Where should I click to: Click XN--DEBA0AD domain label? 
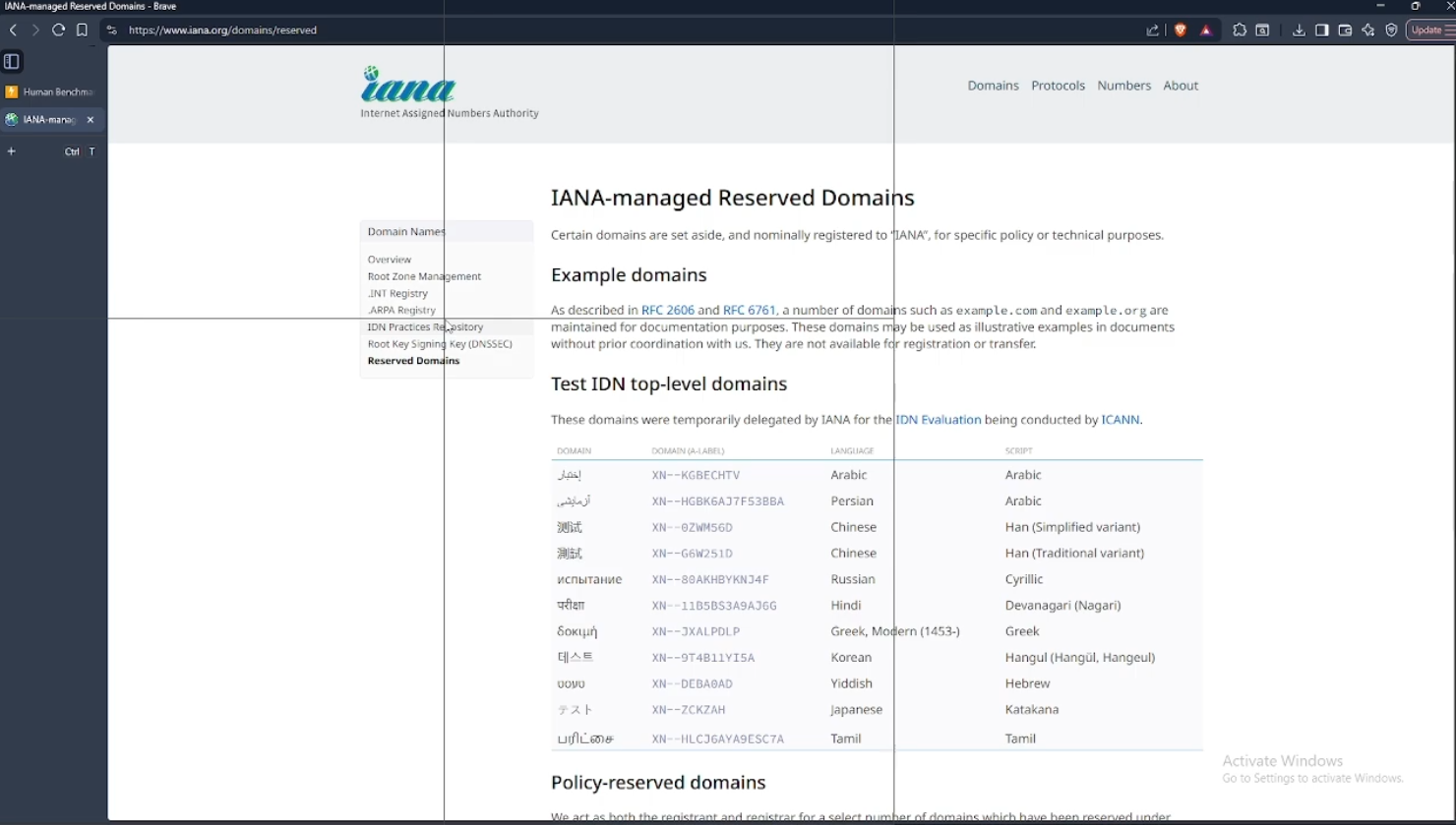(x=692, y=684)
